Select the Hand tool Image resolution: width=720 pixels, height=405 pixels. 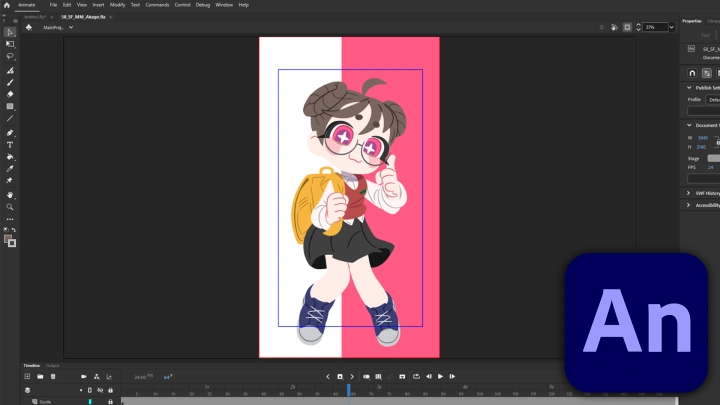(x=10, y=195)
